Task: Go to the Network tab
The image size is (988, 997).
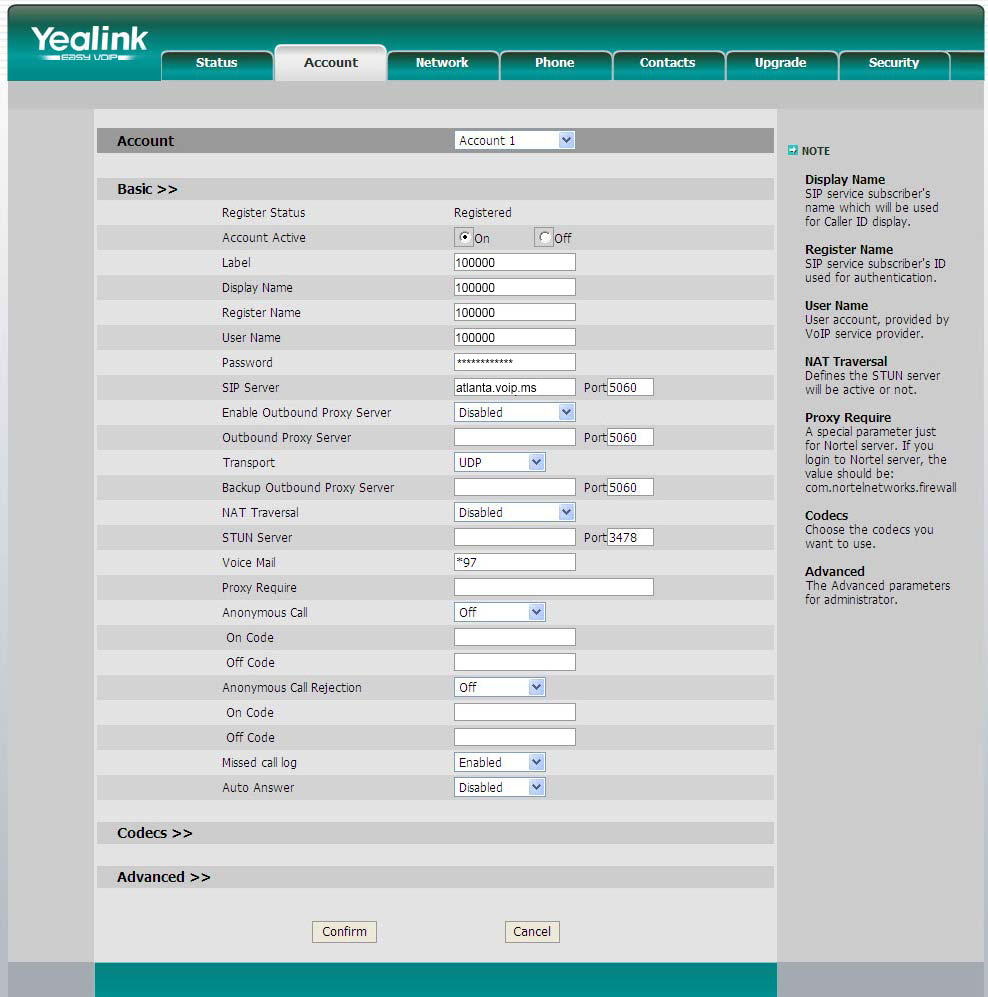Action: pos(443,63)
